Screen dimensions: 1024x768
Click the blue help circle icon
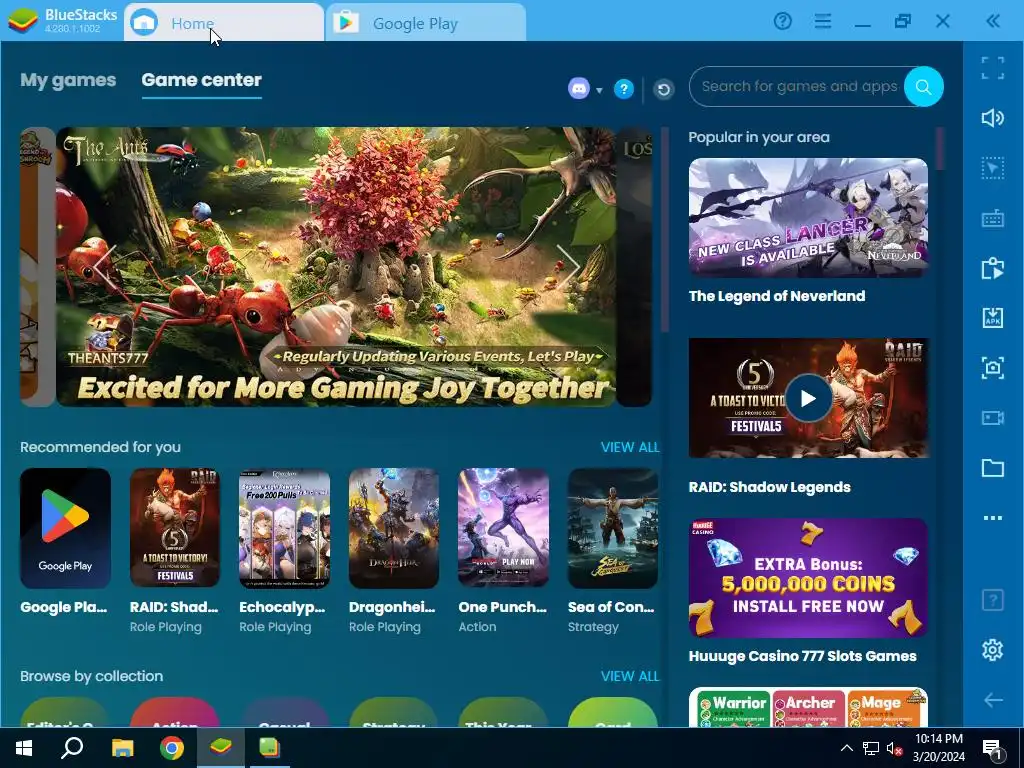tap(624, 89)
